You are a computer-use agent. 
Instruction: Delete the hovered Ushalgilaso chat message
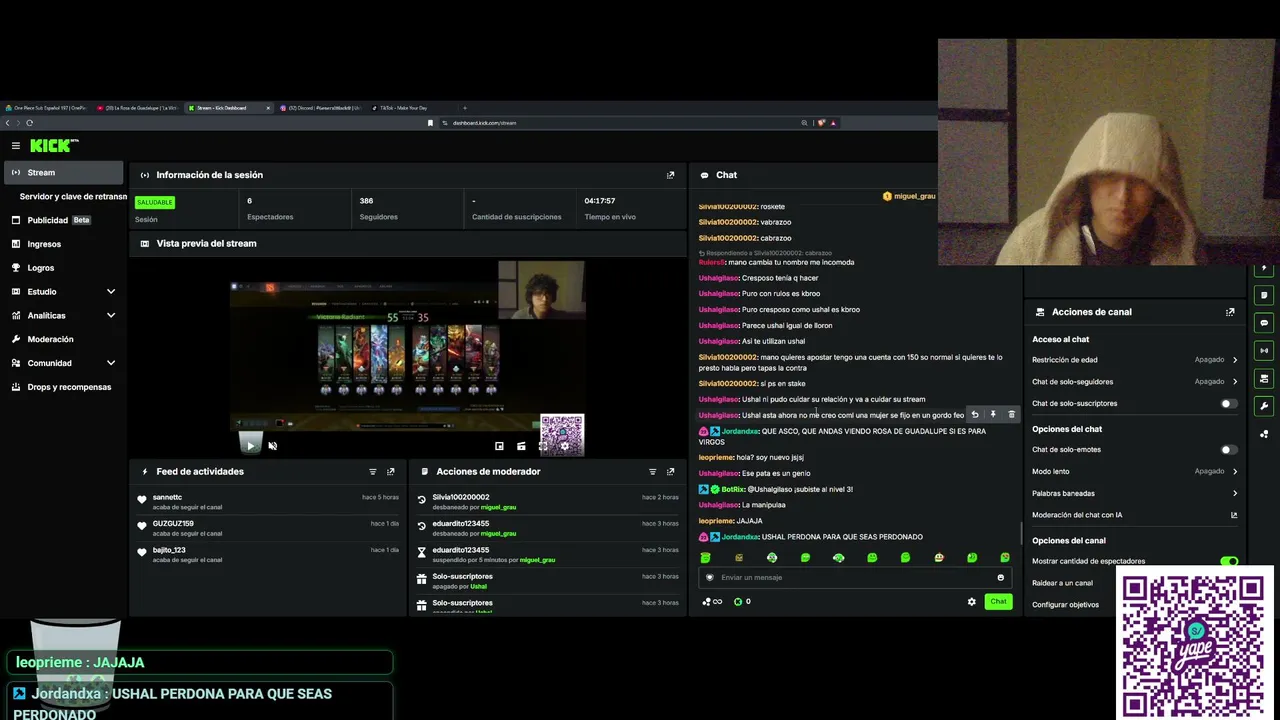(x=1011, y=415)
